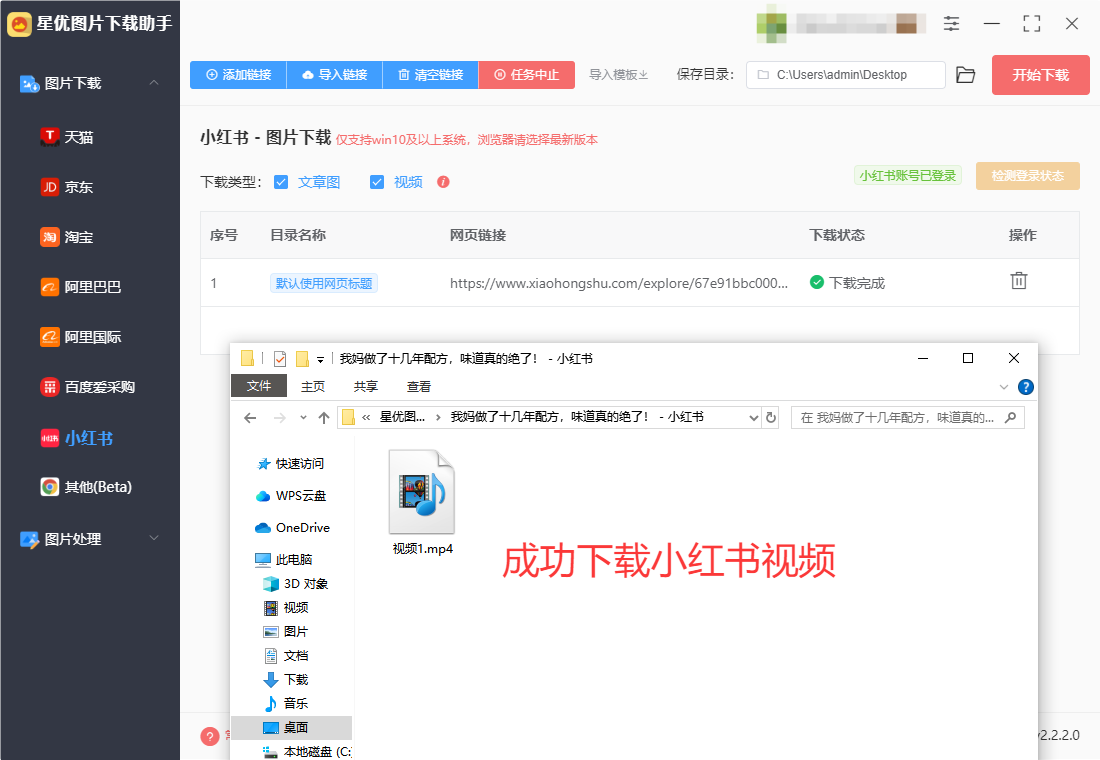Image resolution: width=1100 pixels, height=760 pixels.
Task: Click the 默认使用网页标题 directory name tag
Action: tap(324, 284)
